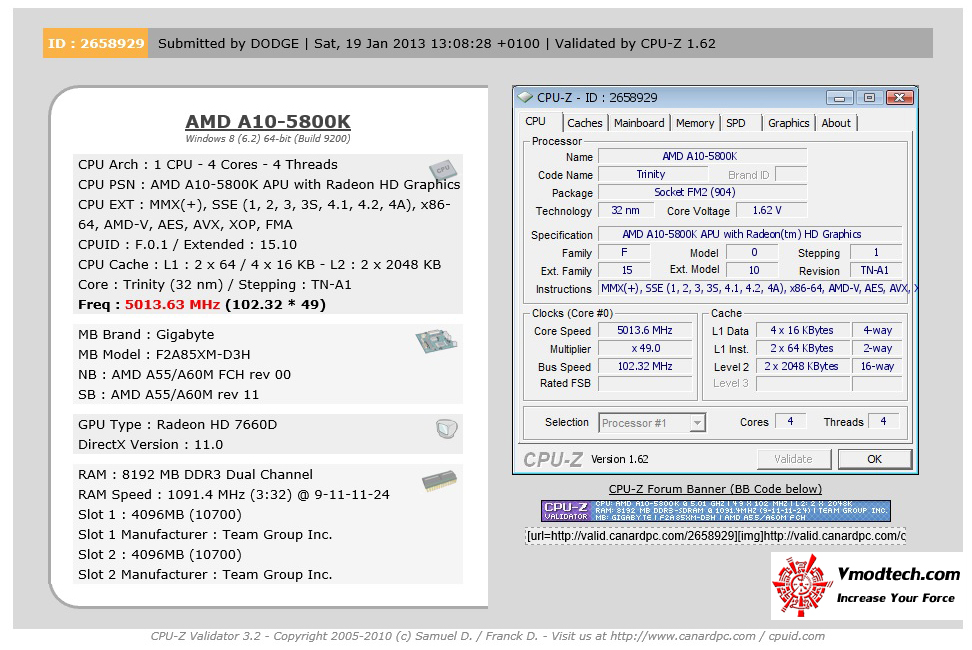Open the Processor #1 selection dropdown
The height and width of the screenshot is (650, 972).
(652, 423)
